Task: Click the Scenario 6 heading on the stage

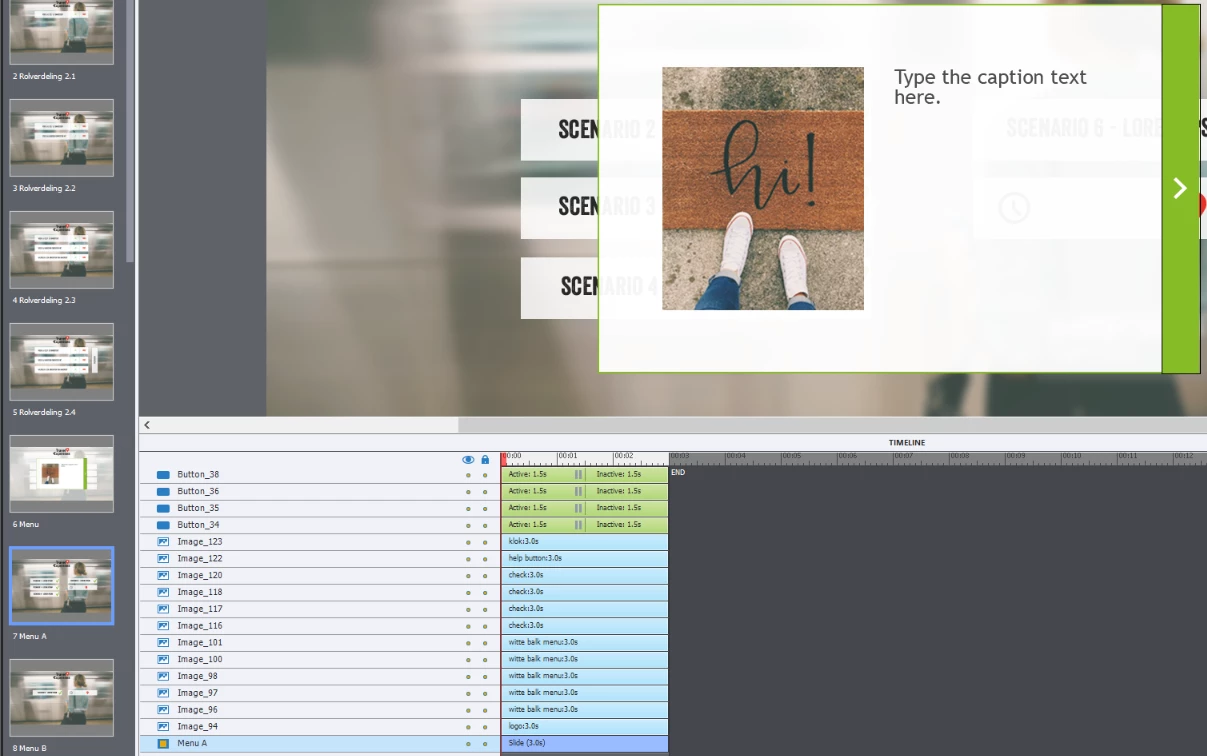Action: [x=1082, y=128]
